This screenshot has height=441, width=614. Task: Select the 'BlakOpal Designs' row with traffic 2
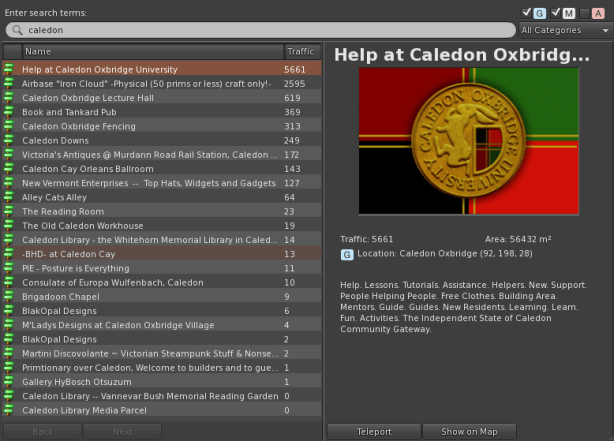[162, 339]
